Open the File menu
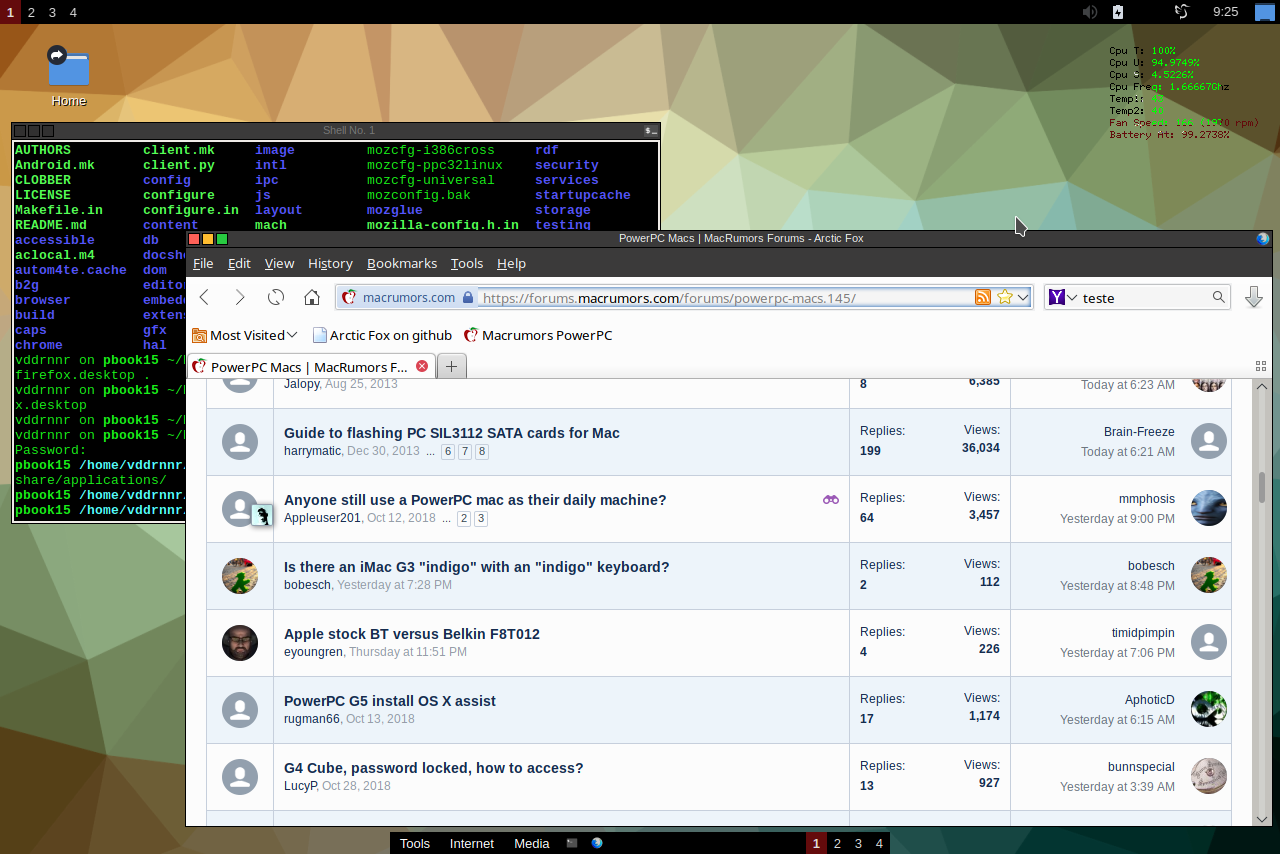This screenshot has width=1280, height=854. click(203, 263)
